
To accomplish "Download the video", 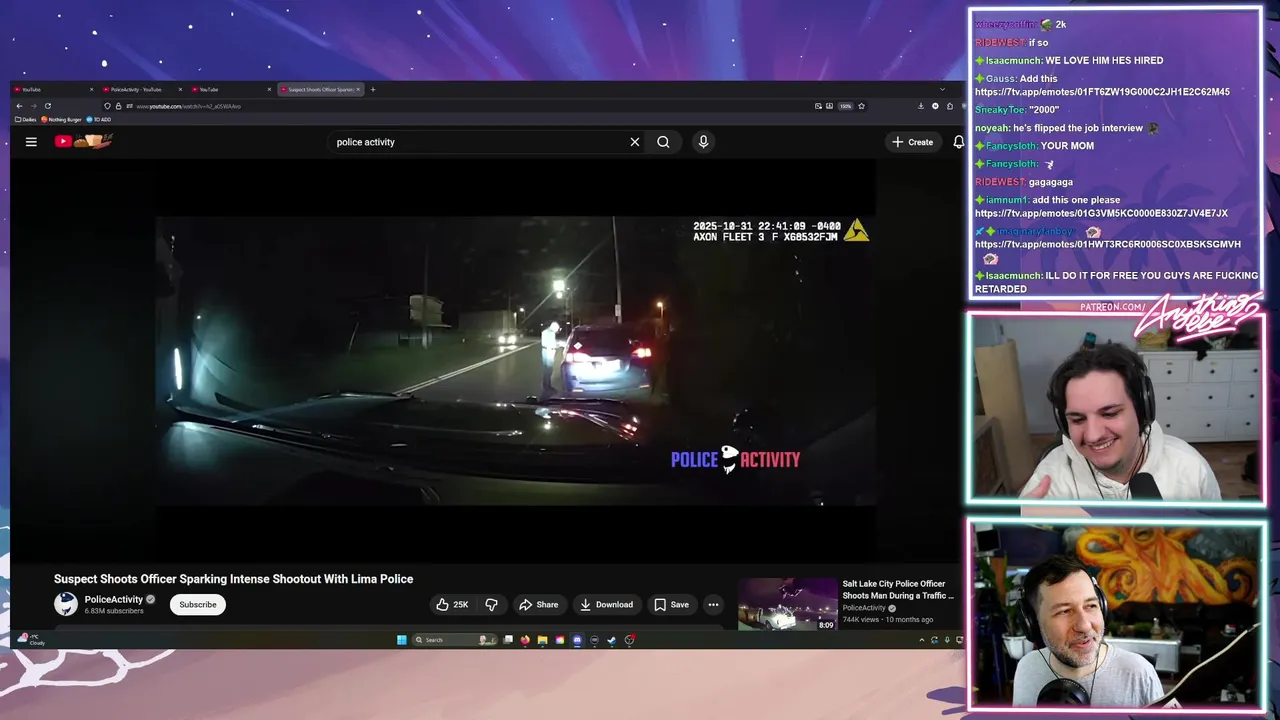I will click(606, 604).
